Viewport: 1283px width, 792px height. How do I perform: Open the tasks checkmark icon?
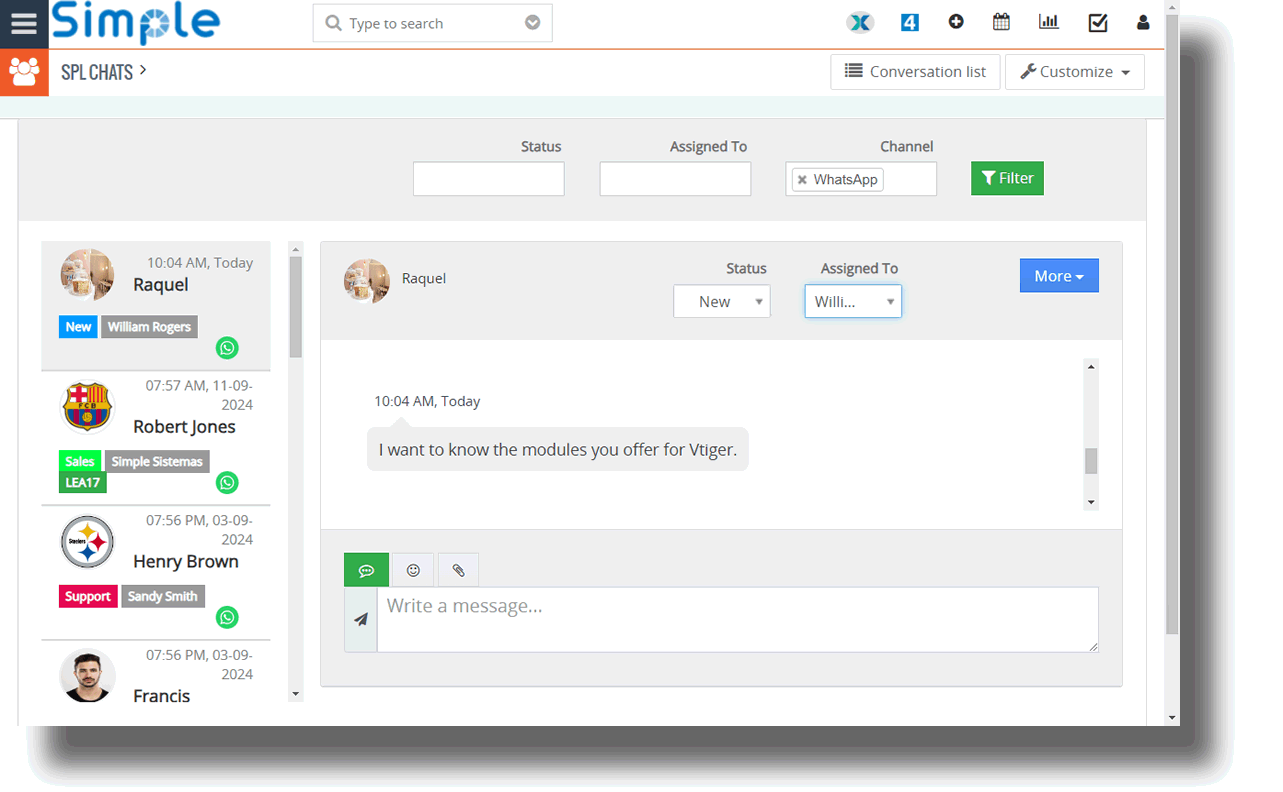[x=1098, y=22]
